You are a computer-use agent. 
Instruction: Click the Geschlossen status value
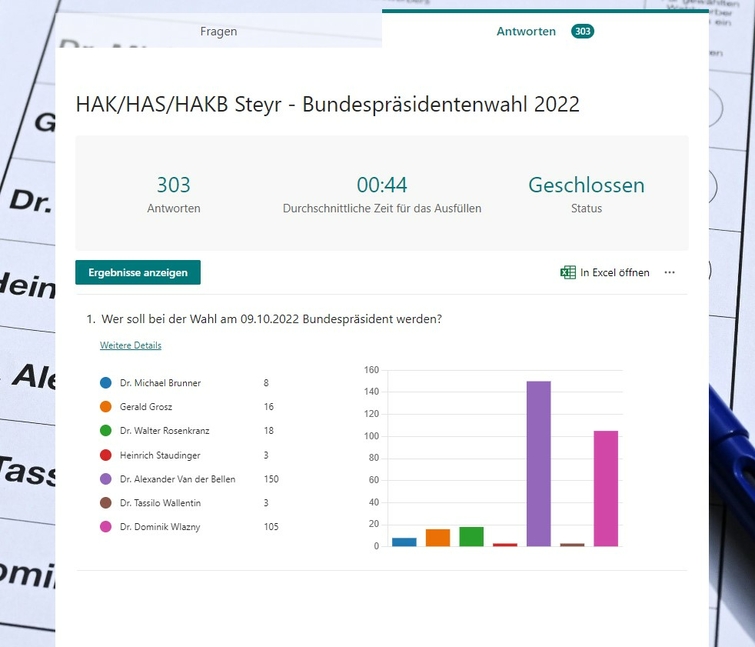tap(586, 185)
